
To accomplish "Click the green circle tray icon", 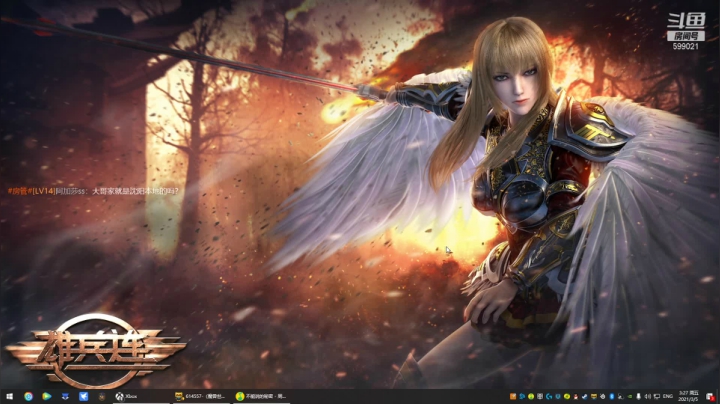I will click(x=531, y=396).
